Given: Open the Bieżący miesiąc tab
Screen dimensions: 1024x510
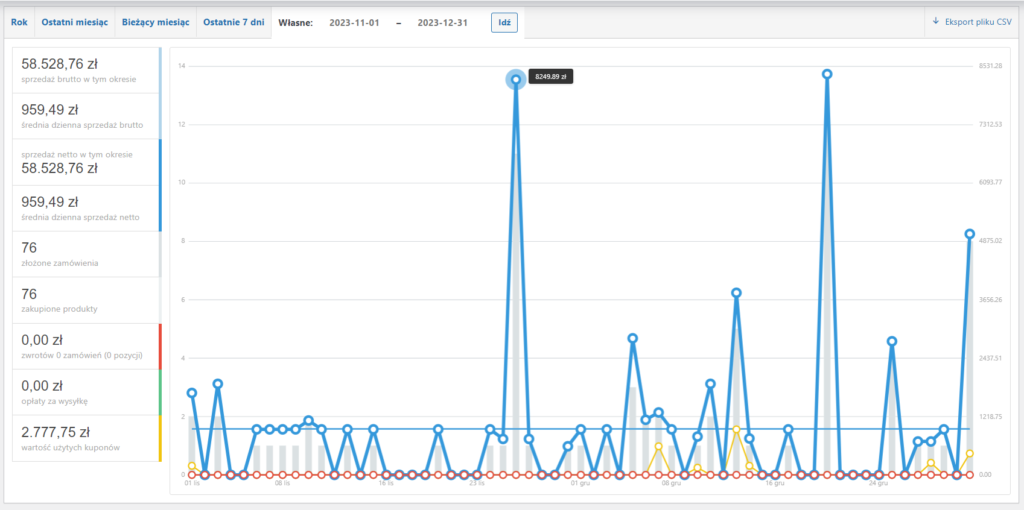Looking at the screenshot, I should 153,21.
